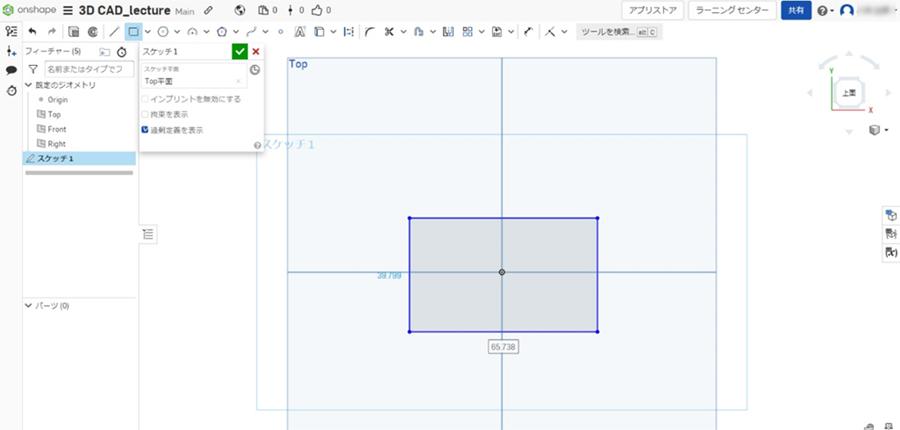Click the Undo arrow

click(x=32, y=32)
